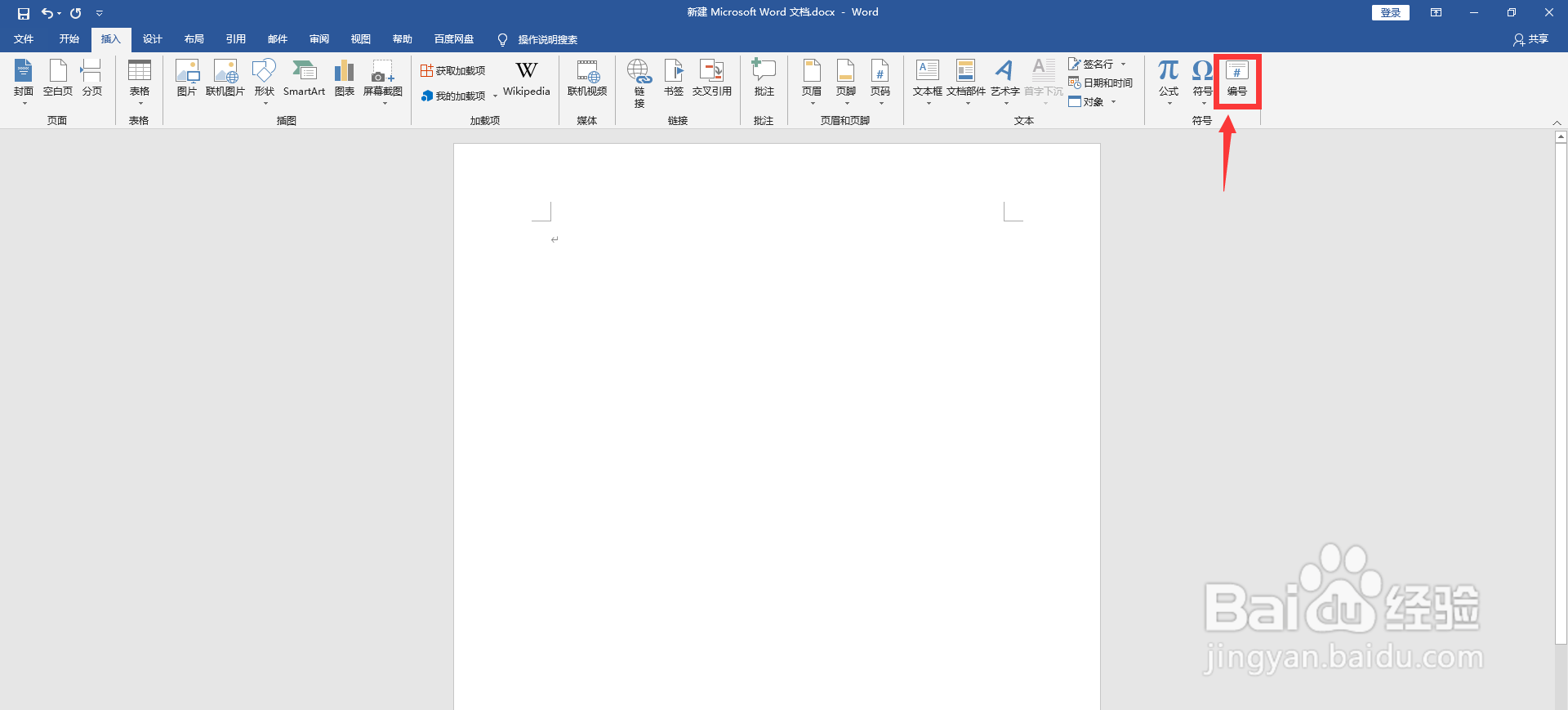
Task: Click the vertical scrollbar up arrow
Action: (1561, 138)
